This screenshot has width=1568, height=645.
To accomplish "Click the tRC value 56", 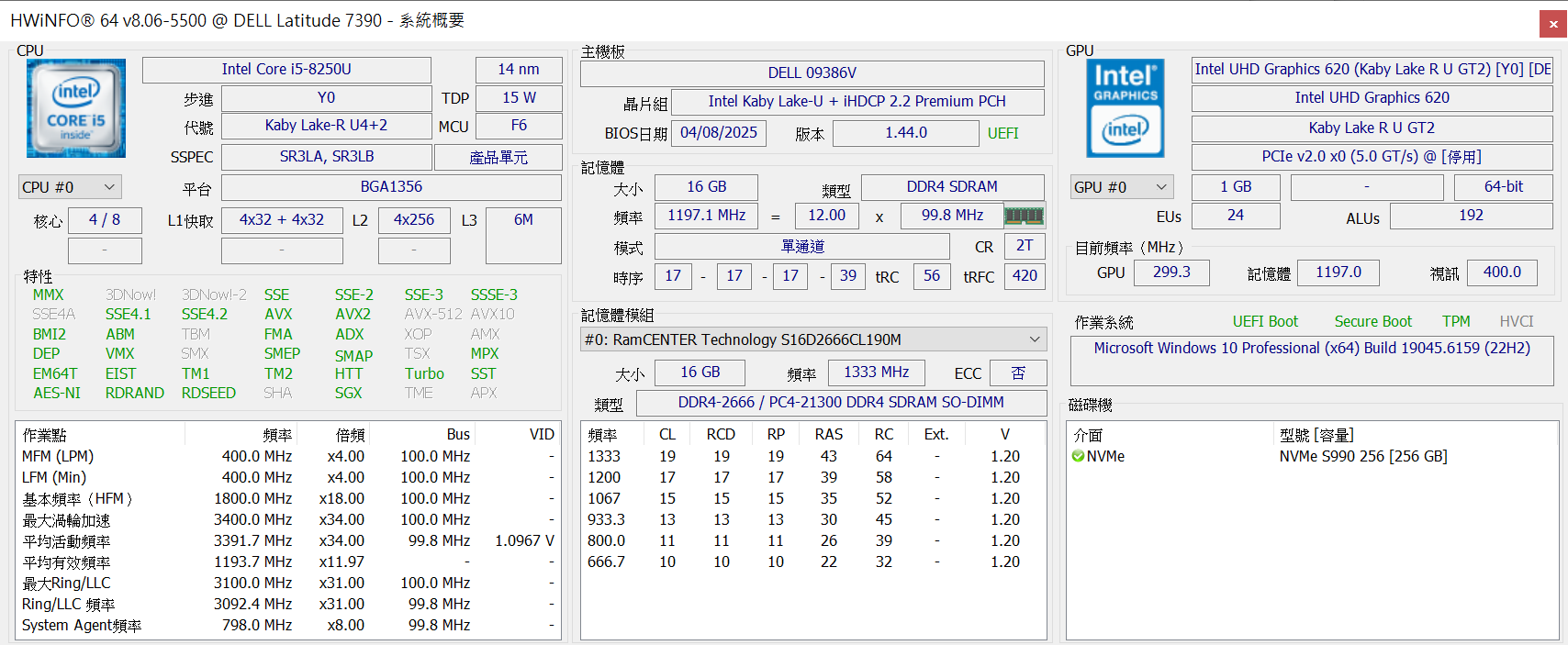I will coord(932,276).
